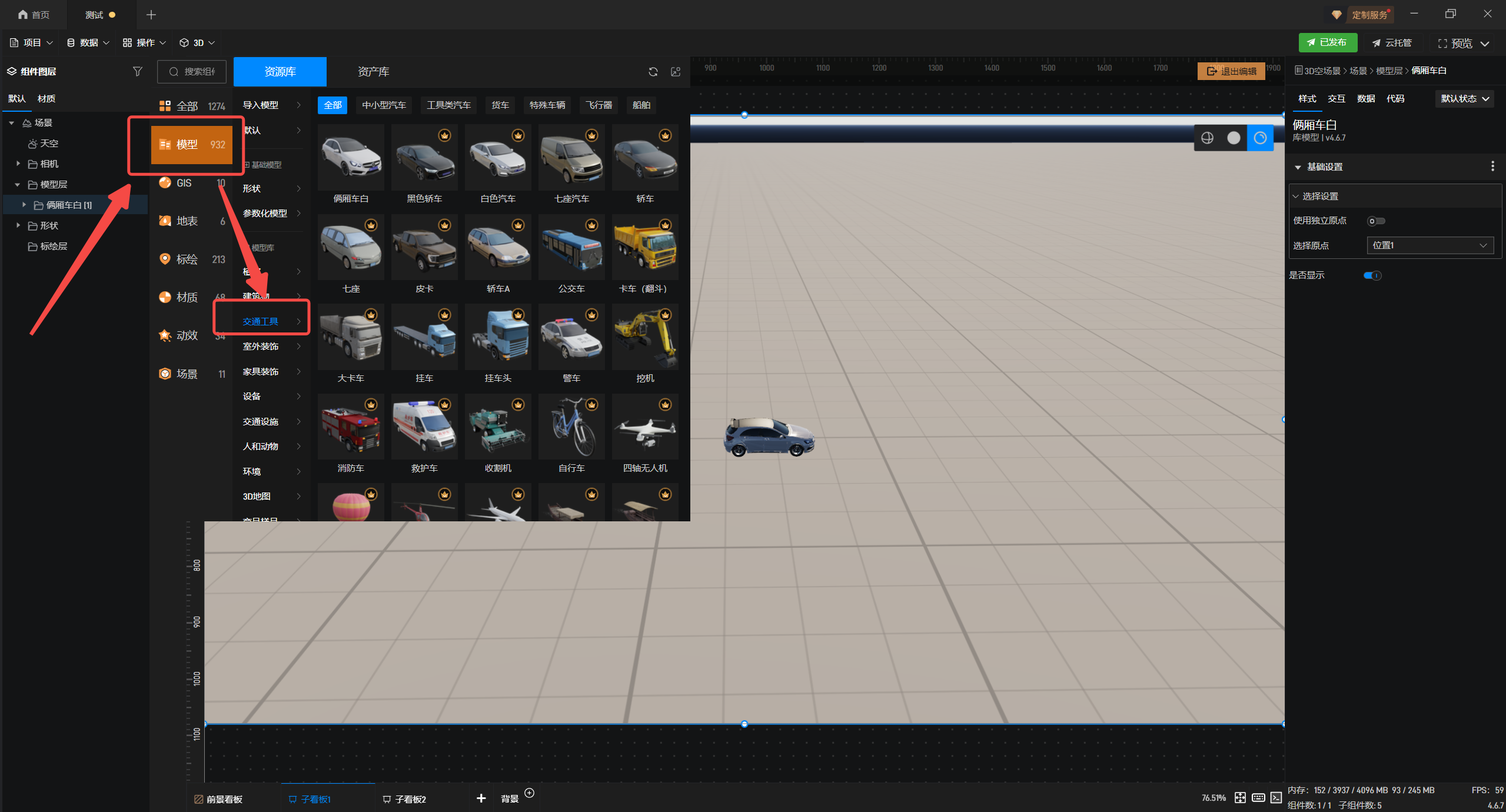
Task: Select the solid white sphere view mode
Action: (x=1234, y=138)
